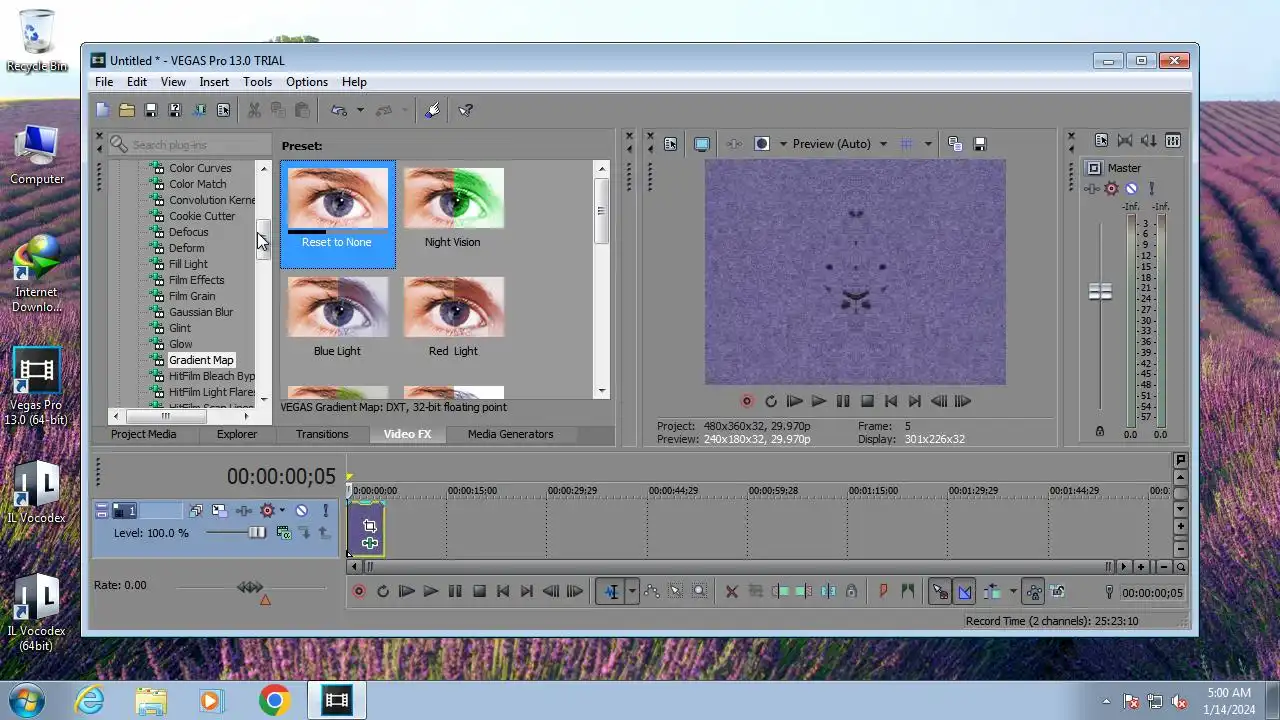The image size is (1280, 720).
Task: Open Undo history dropdown arrow
Action: (360, 110)
